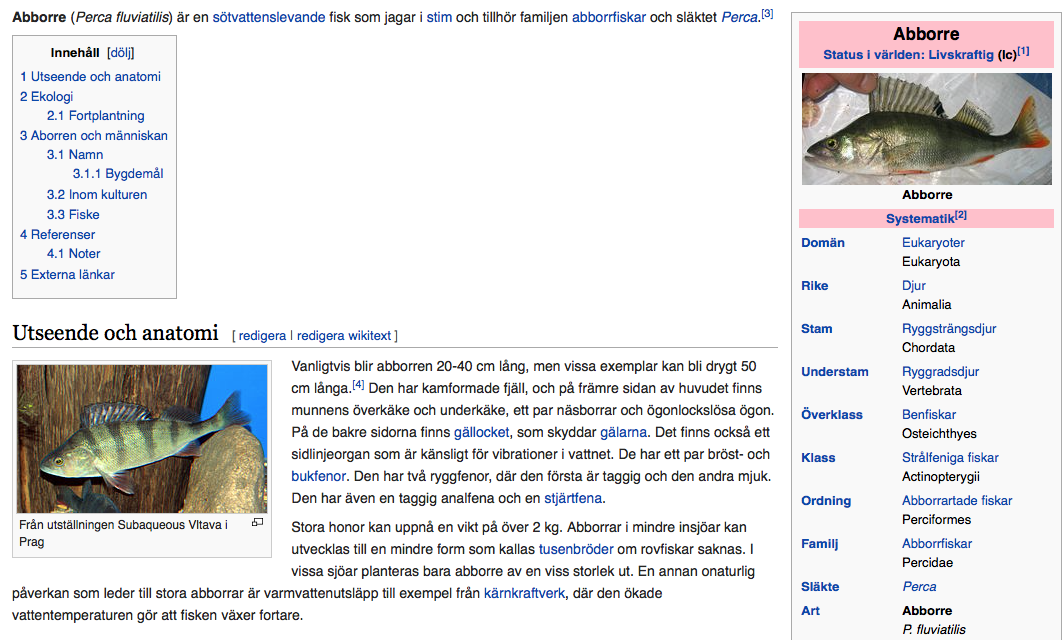Click the Ordning label in infobox

click(826, 501)
